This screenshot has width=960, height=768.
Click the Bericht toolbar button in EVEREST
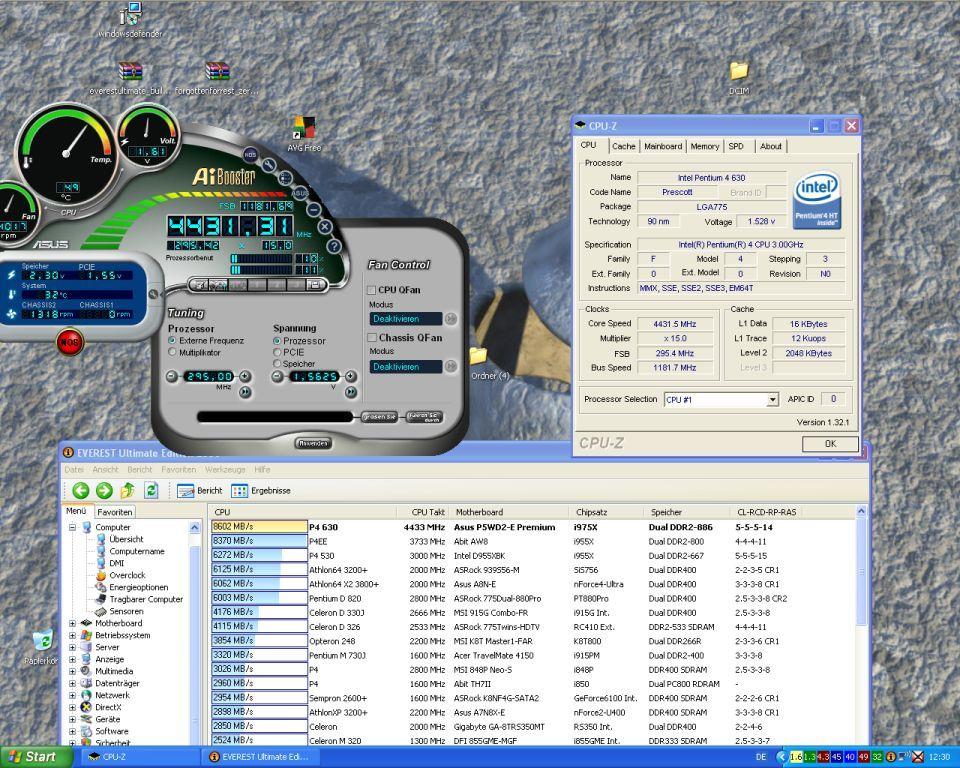[x=200, y=491]
